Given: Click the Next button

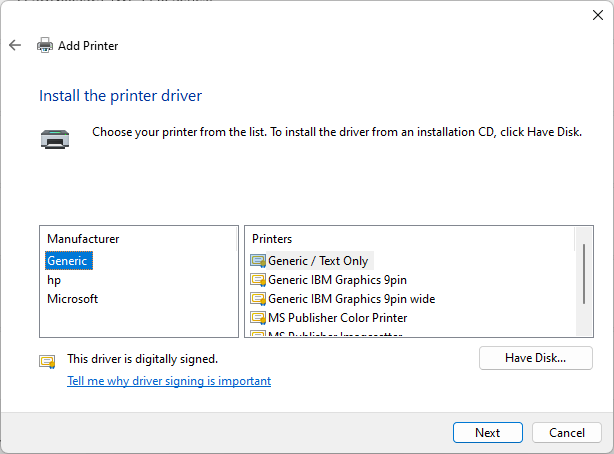Looking at the screenshot, I should coord(488,433).
